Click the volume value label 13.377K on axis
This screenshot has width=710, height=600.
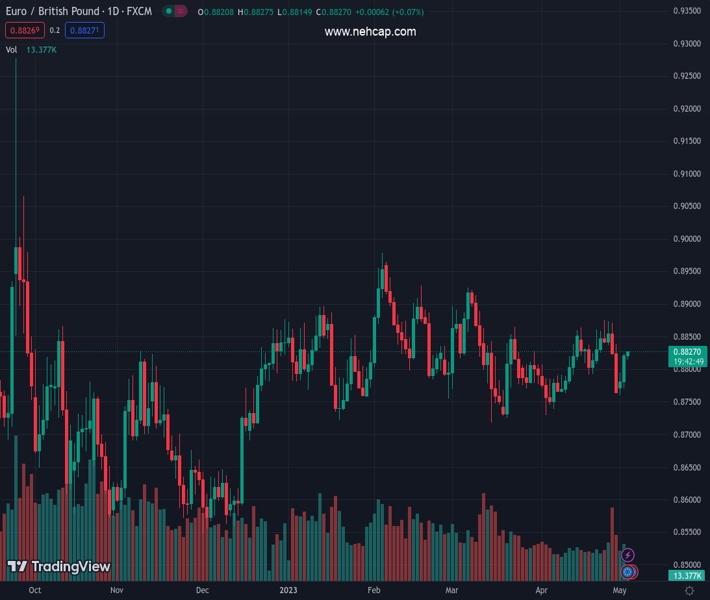coord(686,576)
